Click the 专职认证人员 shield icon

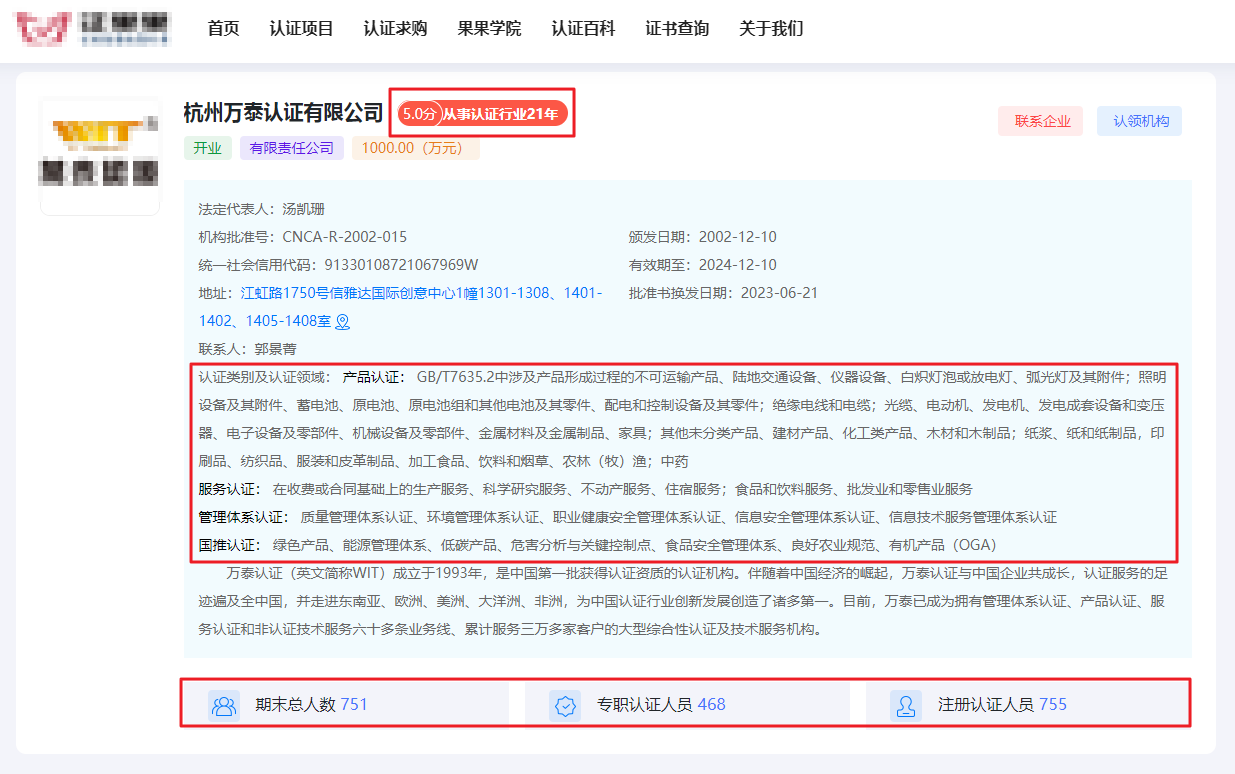(x=565, y=705)
